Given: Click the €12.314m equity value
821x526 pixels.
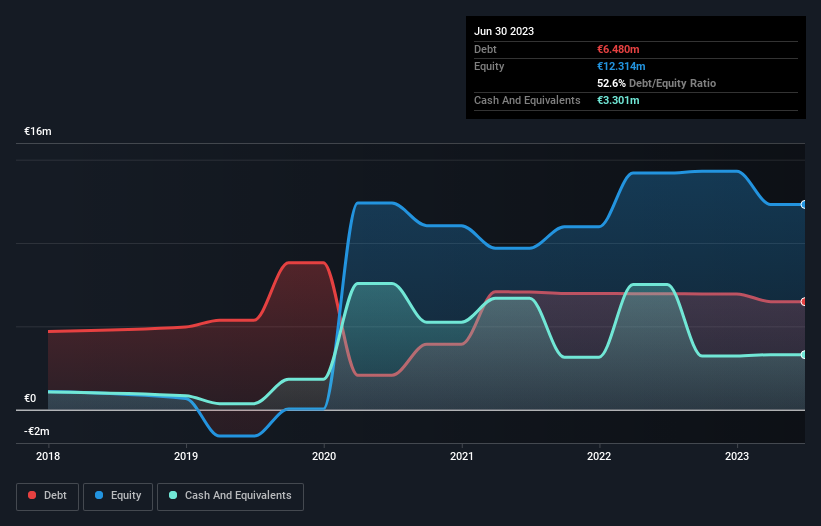Looking at the screenshot, I should (x=621, y=66).
